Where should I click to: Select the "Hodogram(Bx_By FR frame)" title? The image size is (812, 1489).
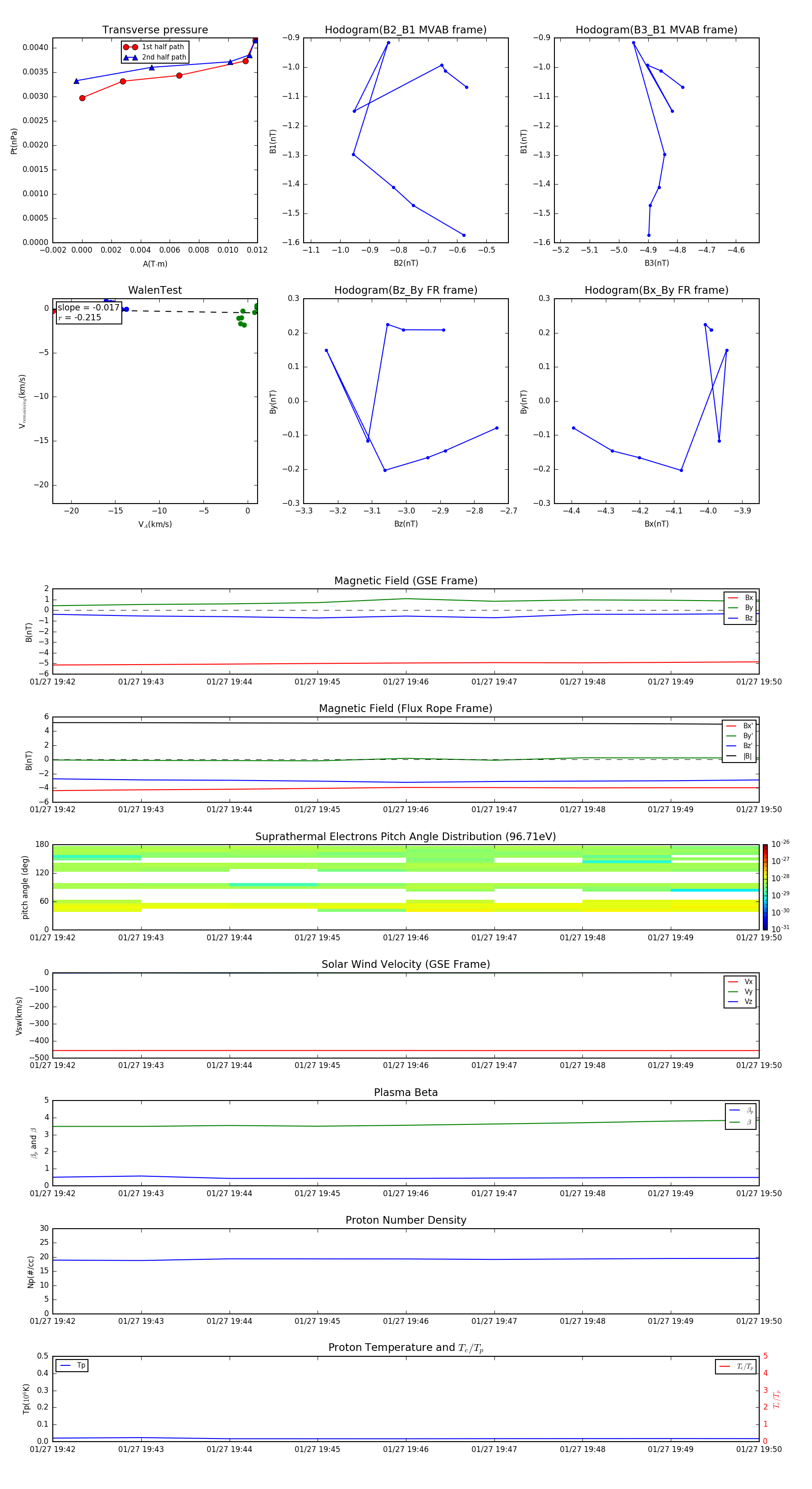(656, 290)
